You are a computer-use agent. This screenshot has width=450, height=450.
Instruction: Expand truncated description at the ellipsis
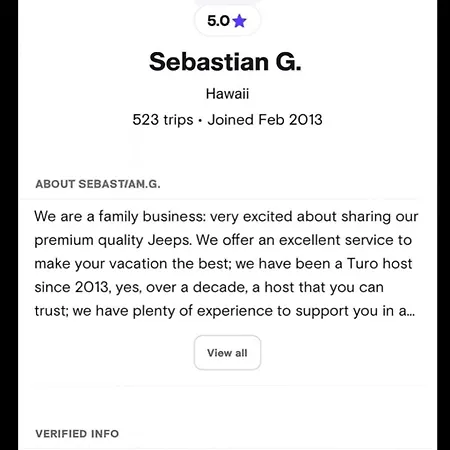(x=411, y=311)
